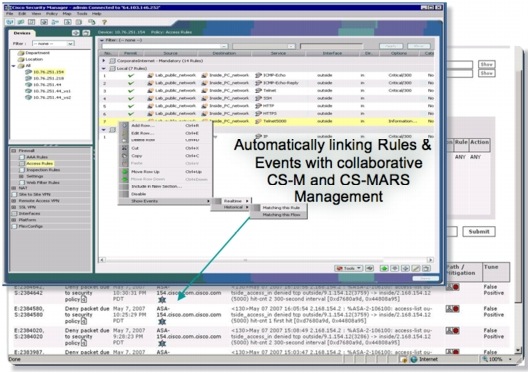Click the rules table scrollbar right arrow
Image resolution: width=530 pixels, height=373 pixels.
pos(430,260)
